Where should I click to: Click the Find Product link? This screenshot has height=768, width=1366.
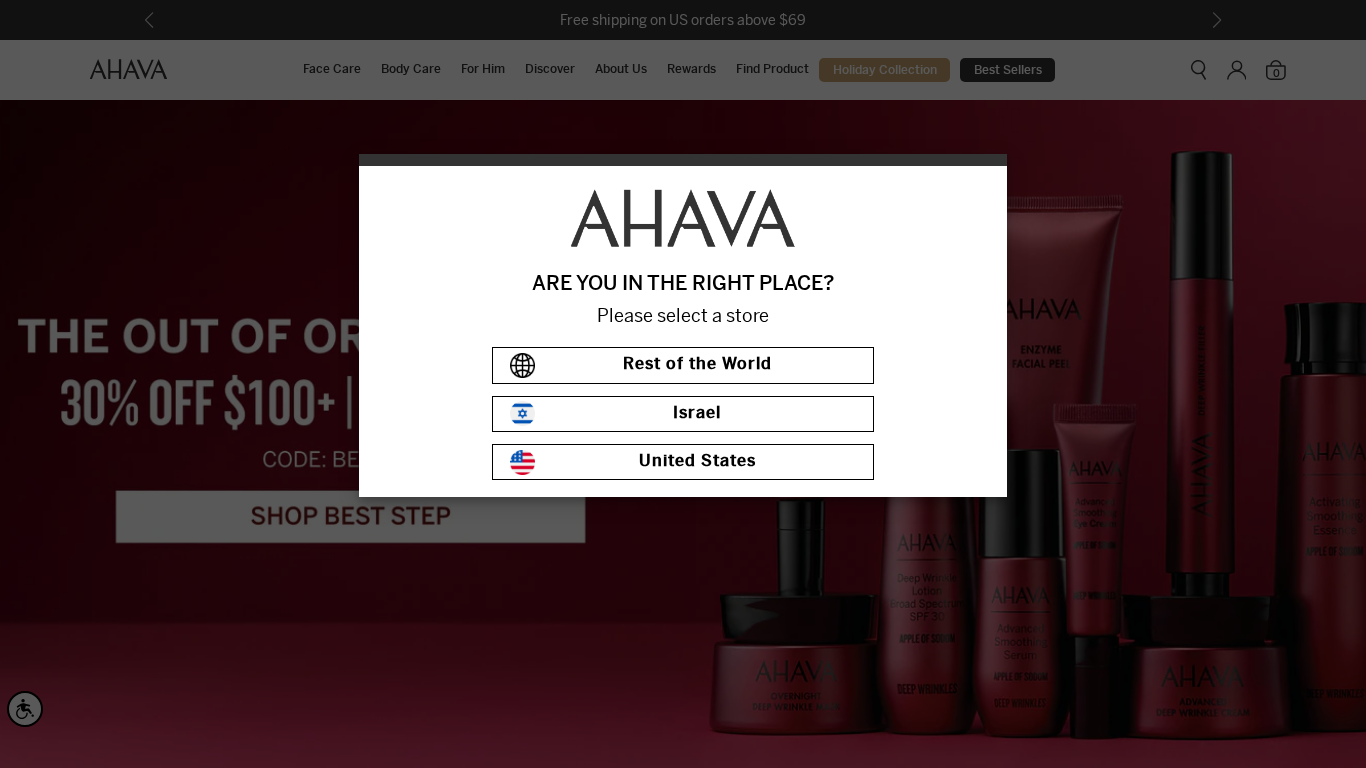point(772,69)
